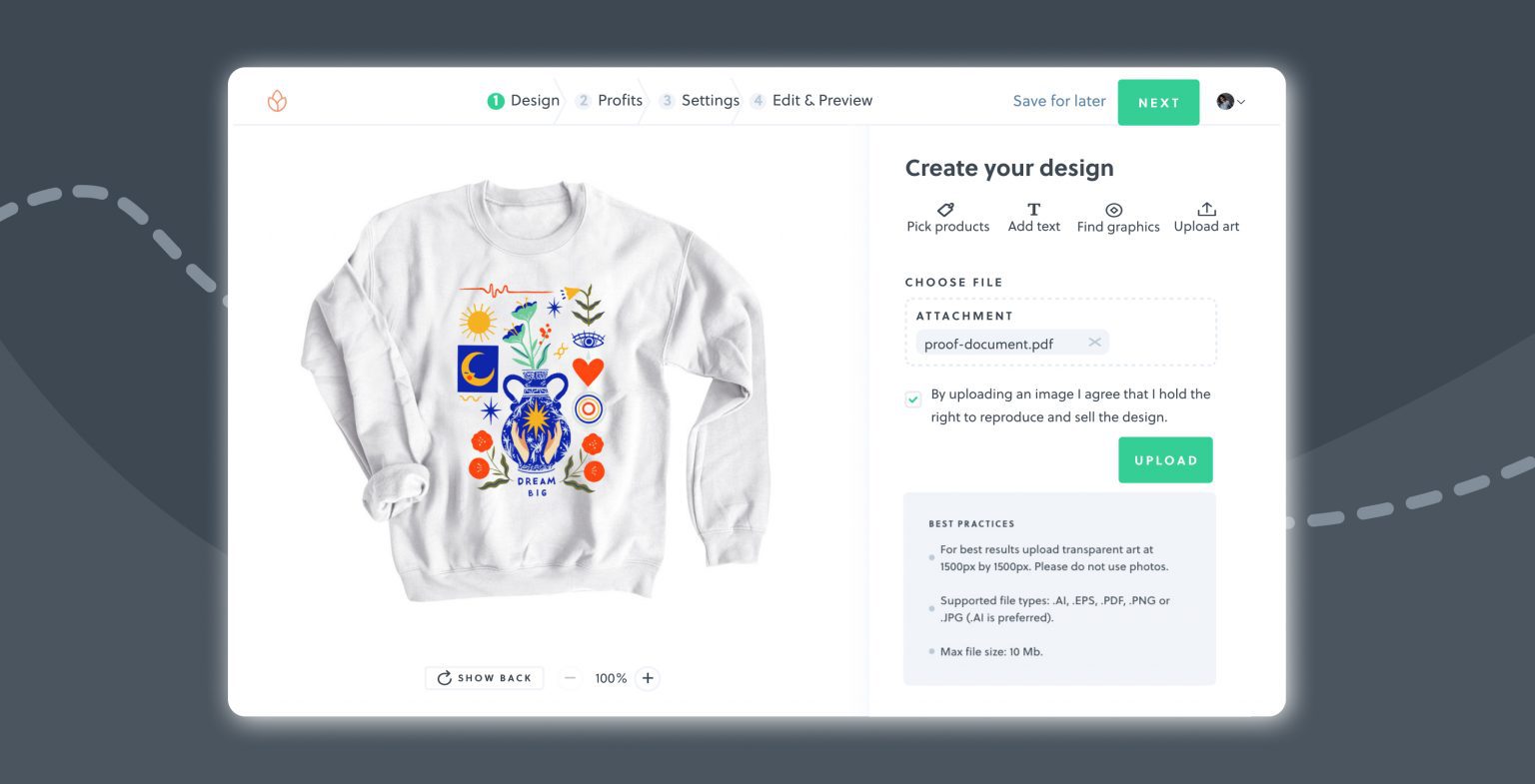Uncheck the design rights agreement checkbox

912,397
